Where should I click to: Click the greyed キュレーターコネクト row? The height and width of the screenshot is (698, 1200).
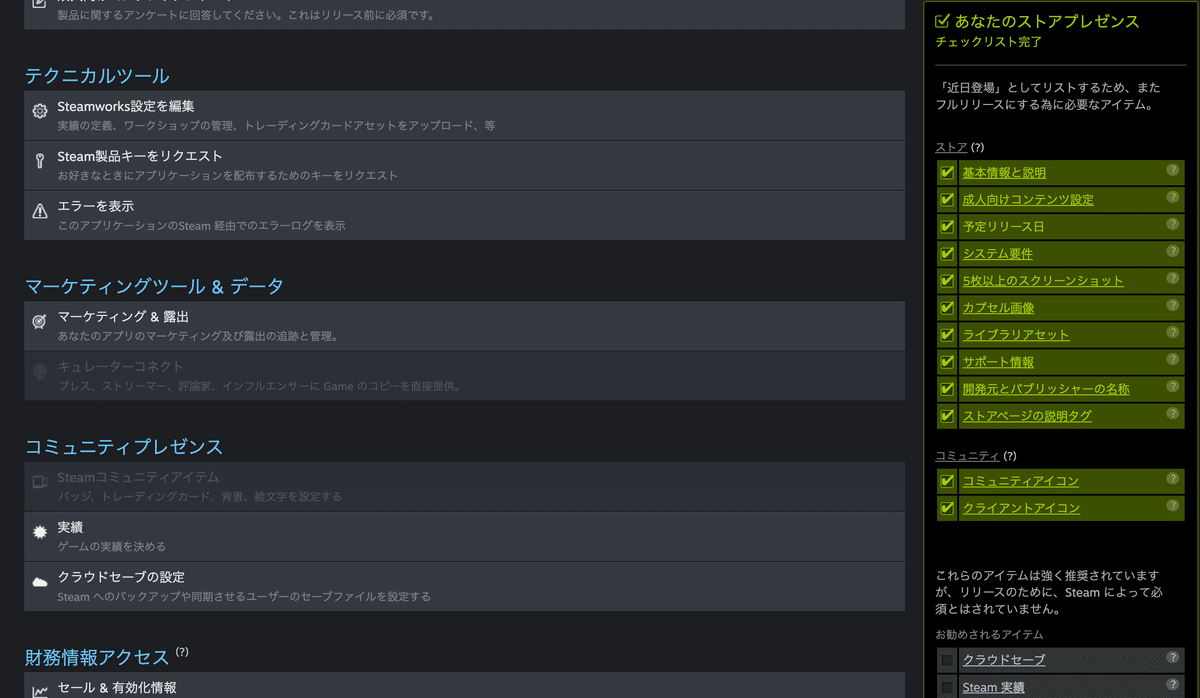[x=464, y=375]
